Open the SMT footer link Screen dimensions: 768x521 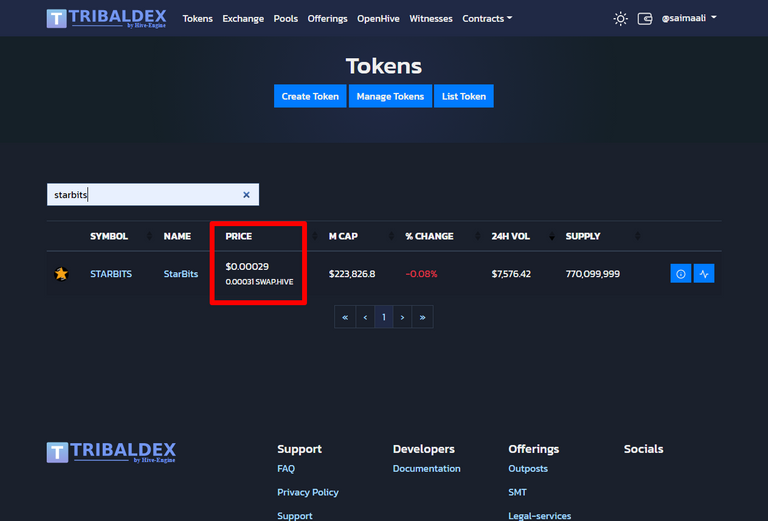(517, 492)
